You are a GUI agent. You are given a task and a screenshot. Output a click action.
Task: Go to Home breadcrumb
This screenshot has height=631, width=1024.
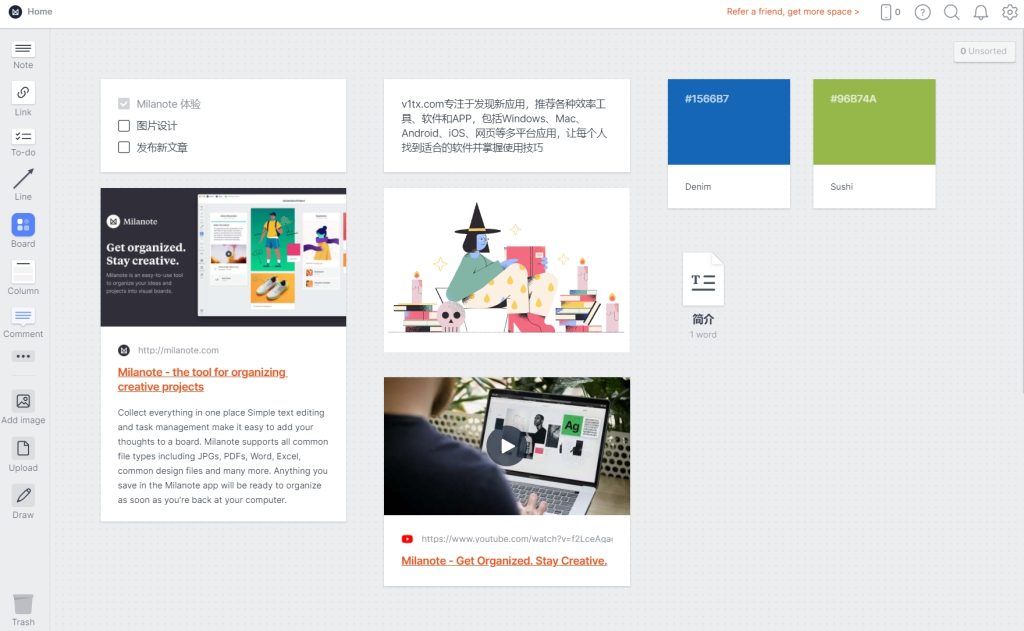pyautogui.click(x=40, y=12)
